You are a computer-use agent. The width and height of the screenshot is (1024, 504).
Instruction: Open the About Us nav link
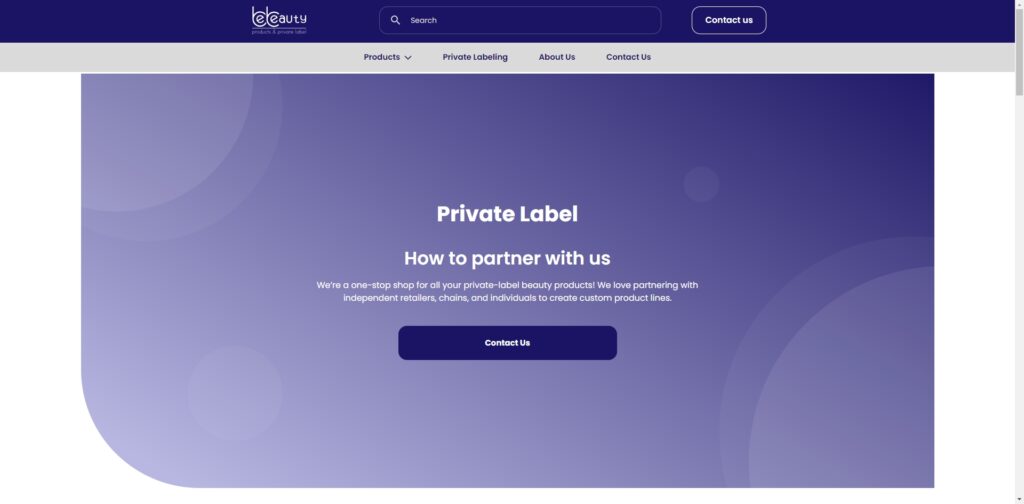pos(556,57)
